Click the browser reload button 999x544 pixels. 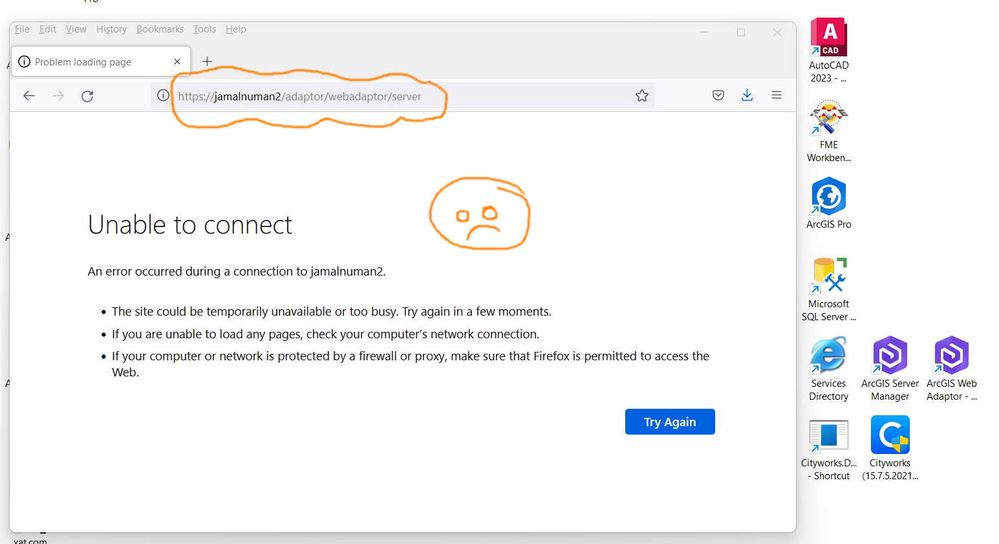pos(87,96)
